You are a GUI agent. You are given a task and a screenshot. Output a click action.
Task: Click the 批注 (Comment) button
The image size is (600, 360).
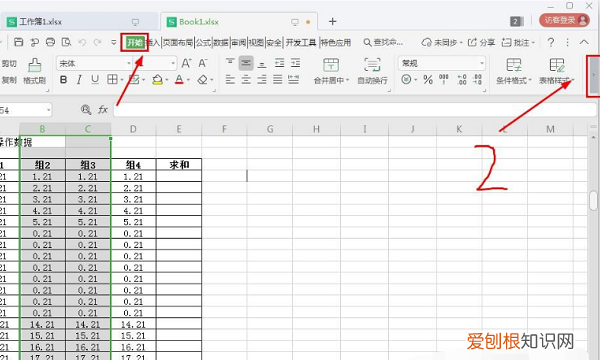[x=518, y=42]
